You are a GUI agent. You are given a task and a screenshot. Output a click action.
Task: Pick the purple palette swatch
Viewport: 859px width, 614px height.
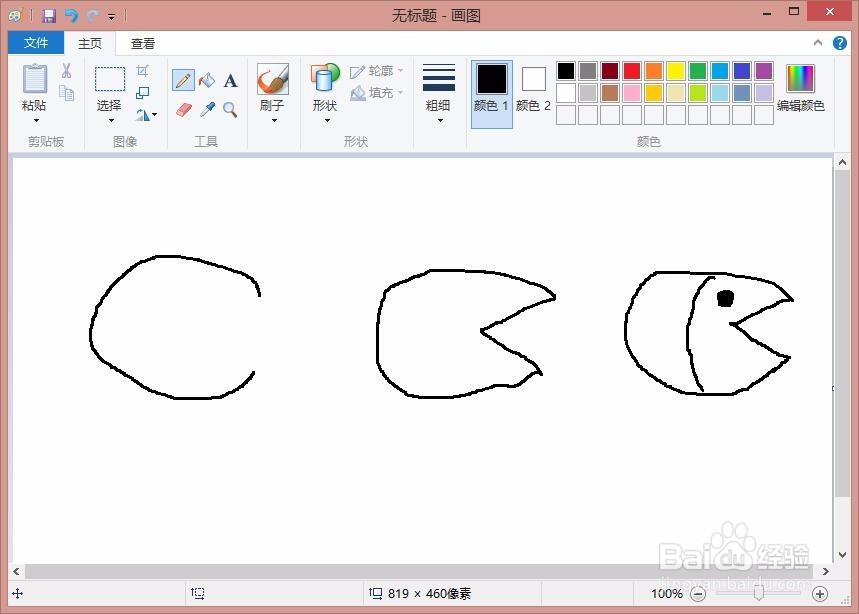pos(763,71)
